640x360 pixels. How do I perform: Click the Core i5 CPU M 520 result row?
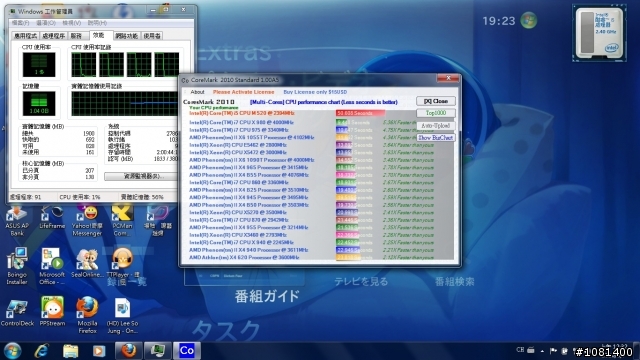coord(241,113)
